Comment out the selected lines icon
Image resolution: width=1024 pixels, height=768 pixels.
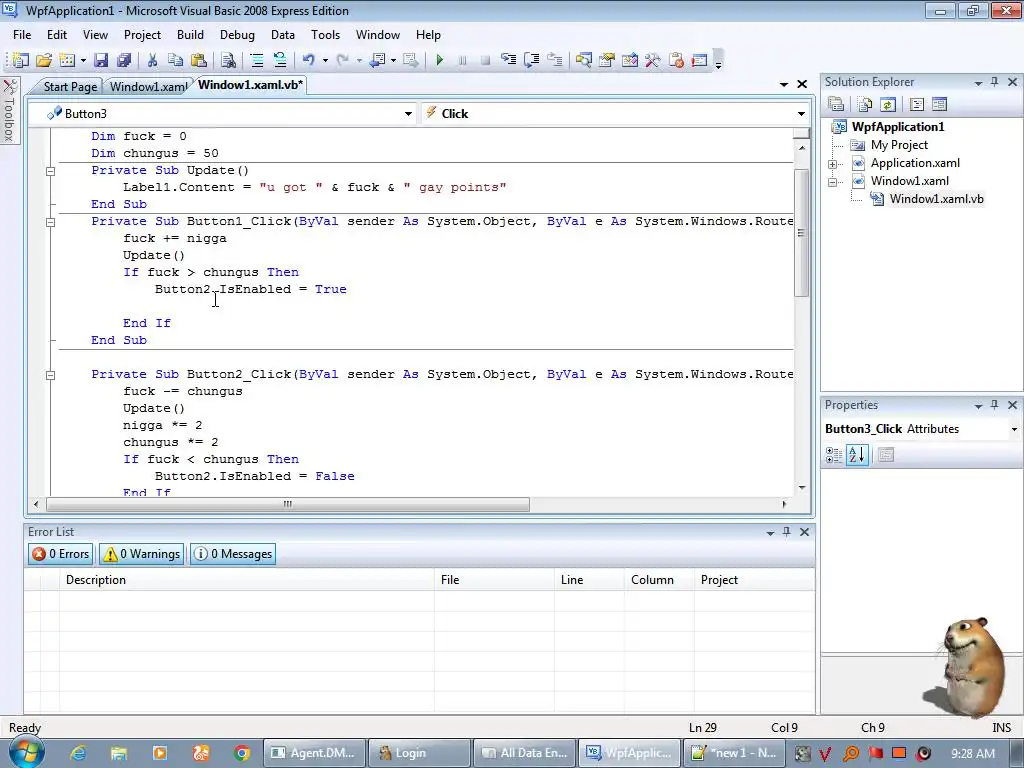coord(257,61)
